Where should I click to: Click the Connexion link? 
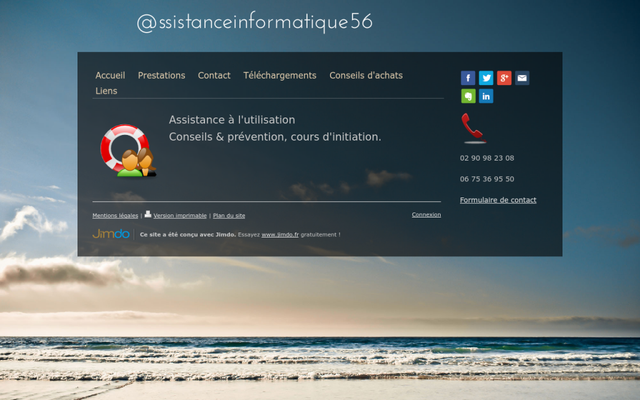pos(426,215)
